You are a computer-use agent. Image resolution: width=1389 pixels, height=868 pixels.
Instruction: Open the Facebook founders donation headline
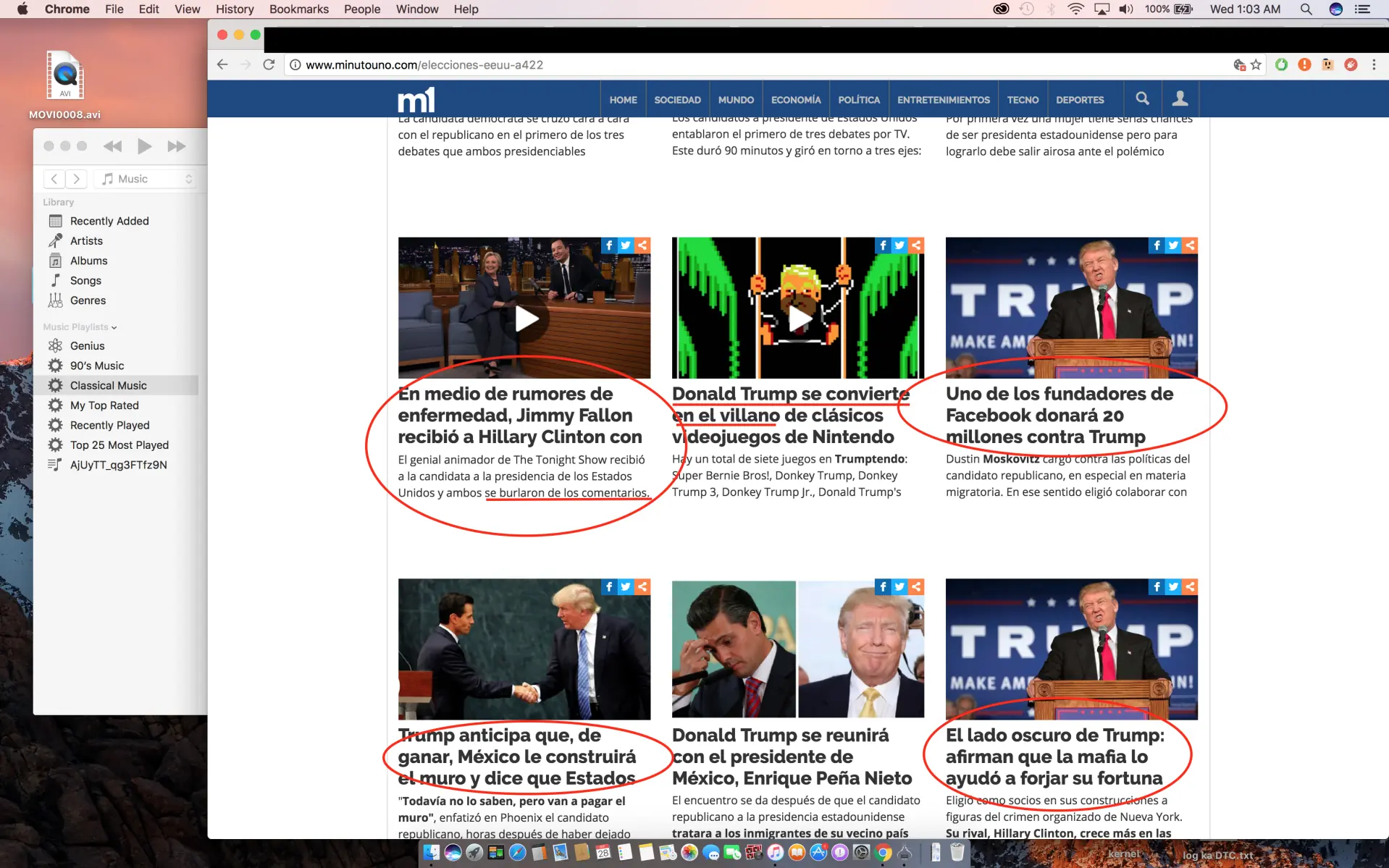point(1059,416)
